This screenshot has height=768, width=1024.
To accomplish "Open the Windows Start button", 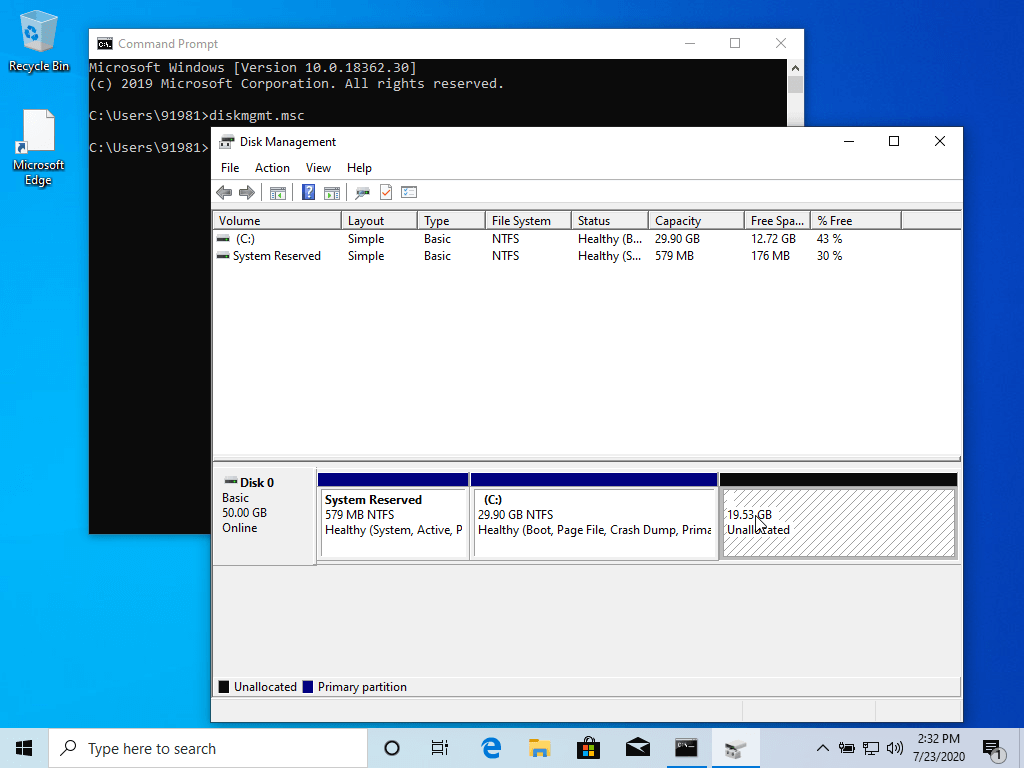I will 24,748.
